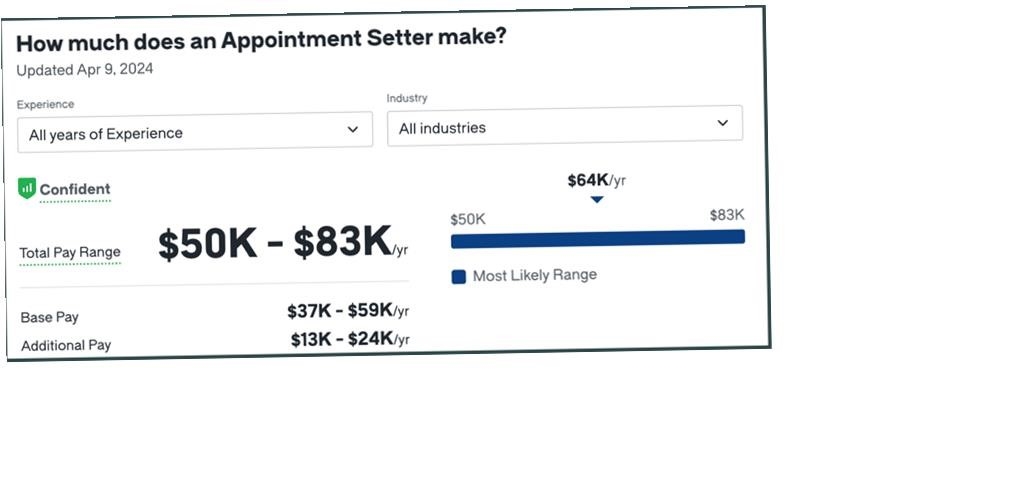Click the $64K/yr median label
This screenshot has width=1029, height=477.
tap(597, 180)
